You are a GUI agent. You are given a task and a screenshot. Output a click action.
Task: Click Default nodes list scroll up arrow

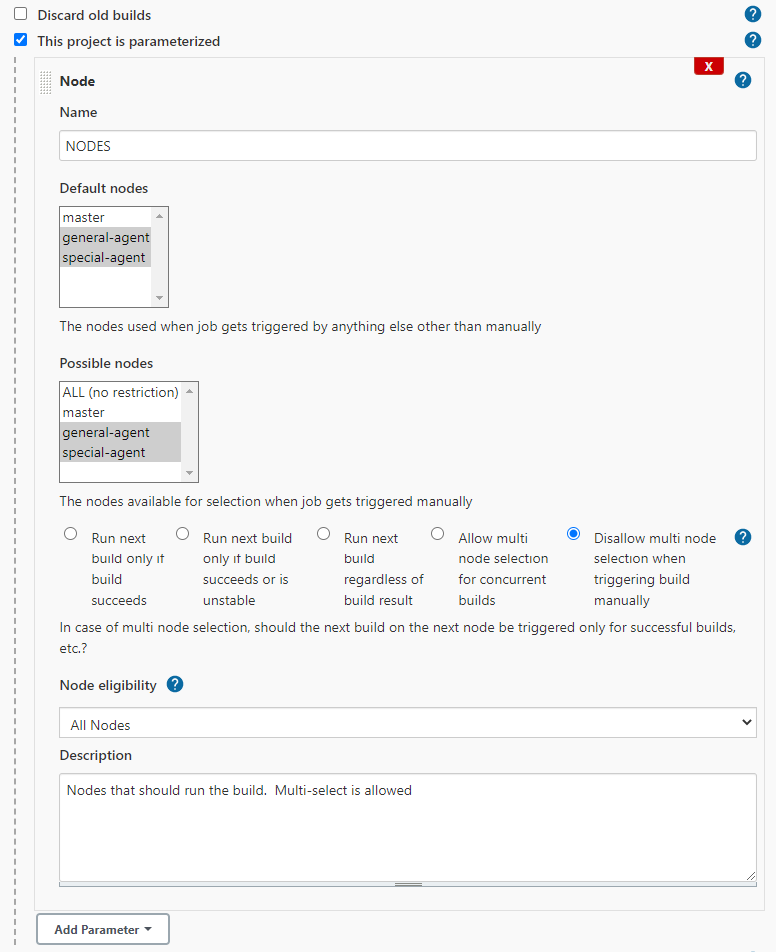(x=159, y=216)
